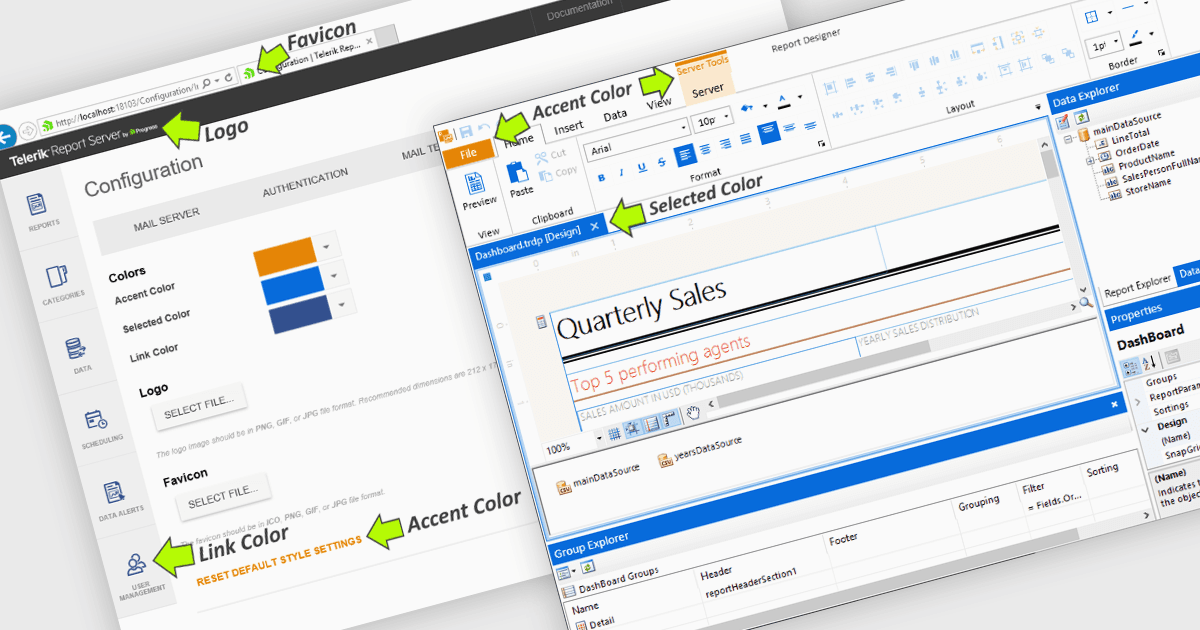Screen dimensions: 1200x630
Task: Toggle Underline text formatting
Action: [x=641, y=169]
